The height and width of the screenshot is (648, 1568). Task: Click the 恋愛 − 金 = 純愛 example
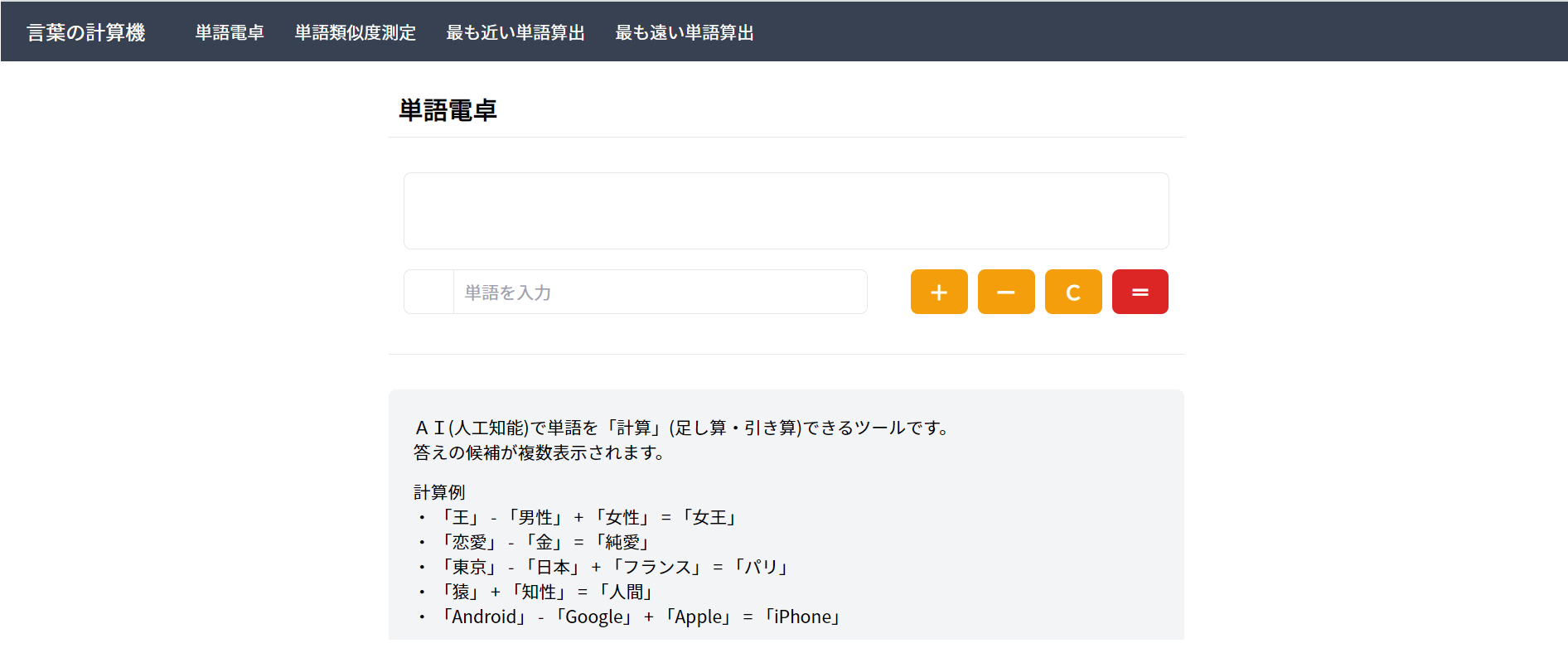click(x=545, y=543)
